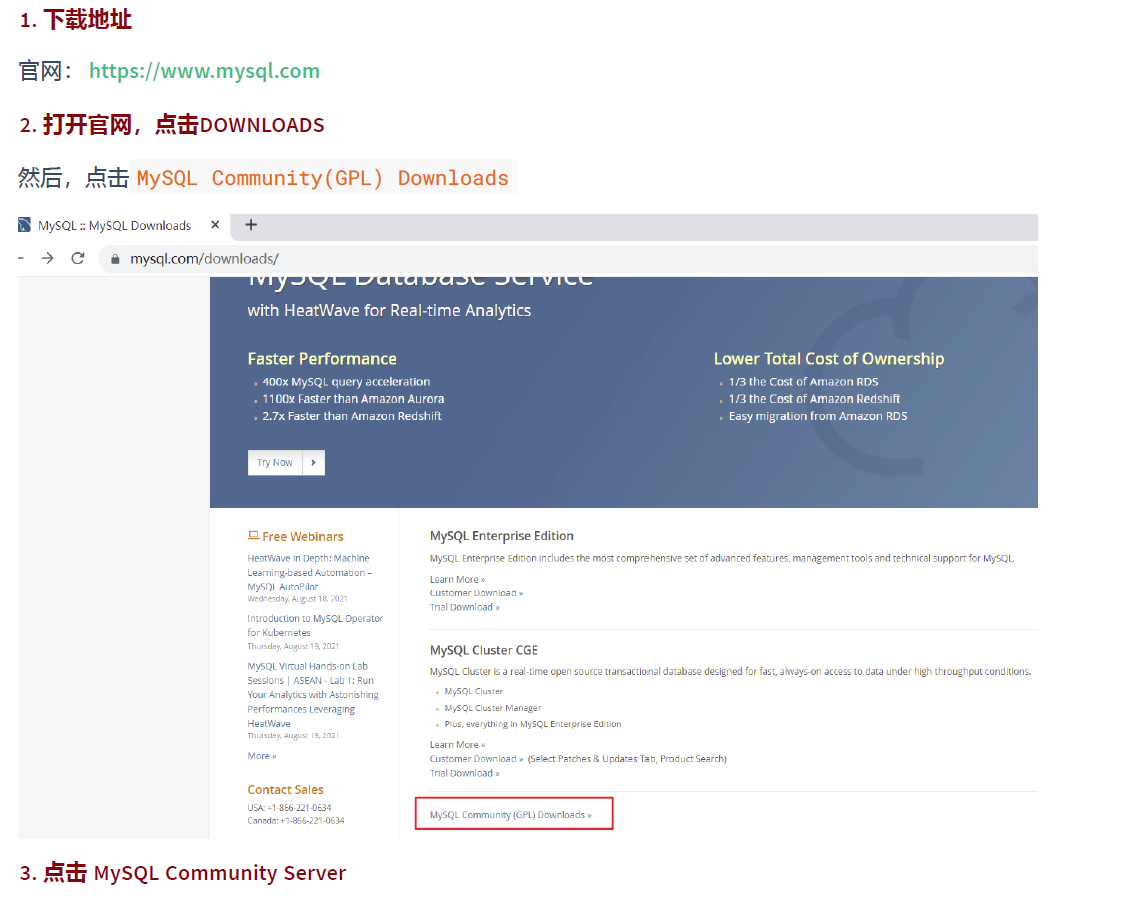Select 'MySQL Cluster Manager' bullet item
Image resolution: width=1135 pixels, height=911 pixels.
[x=493, y=708]
